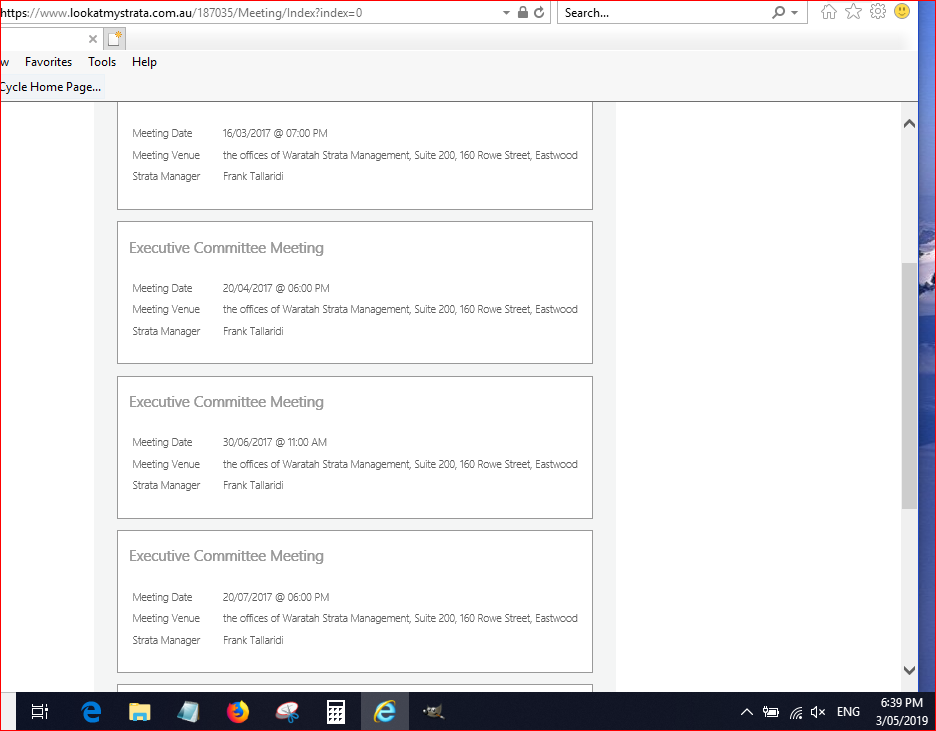Viewport: 936px width, 731px height.
Task: Go to browser Home icon
Action: (x=829, y=11)
